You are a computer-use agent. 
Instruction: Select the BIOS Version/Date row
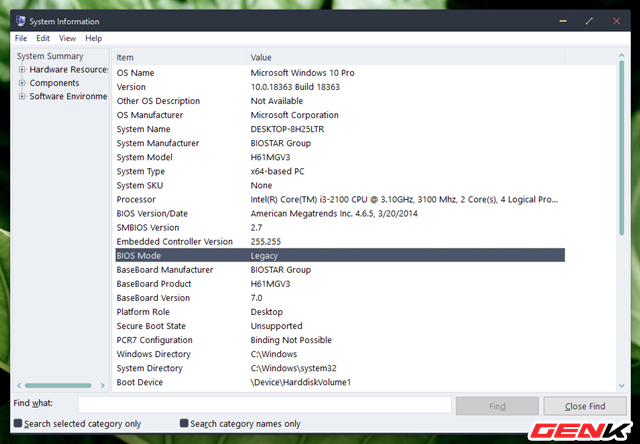coord(340,213)
